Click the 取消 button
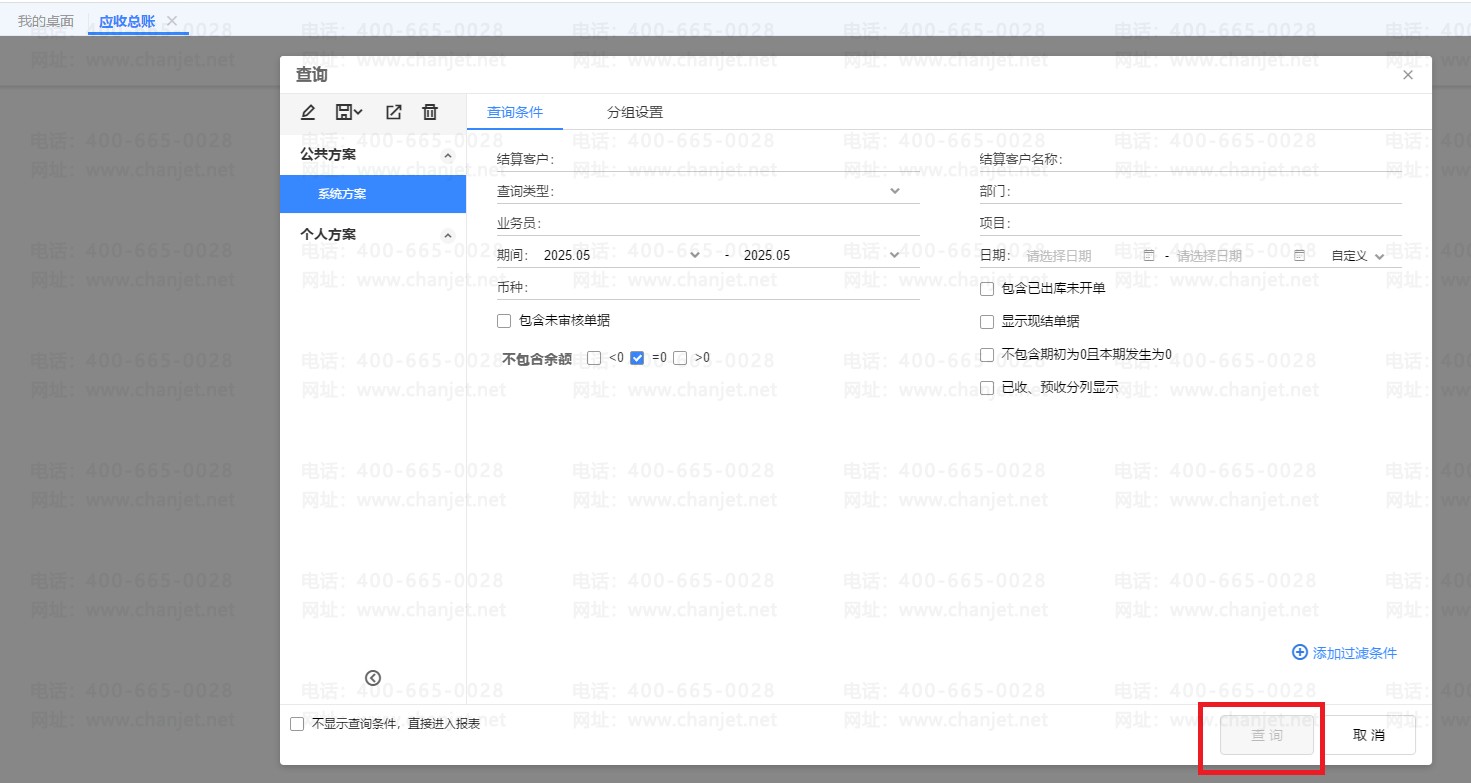The image size is (1471, 783). (1368, 735)
